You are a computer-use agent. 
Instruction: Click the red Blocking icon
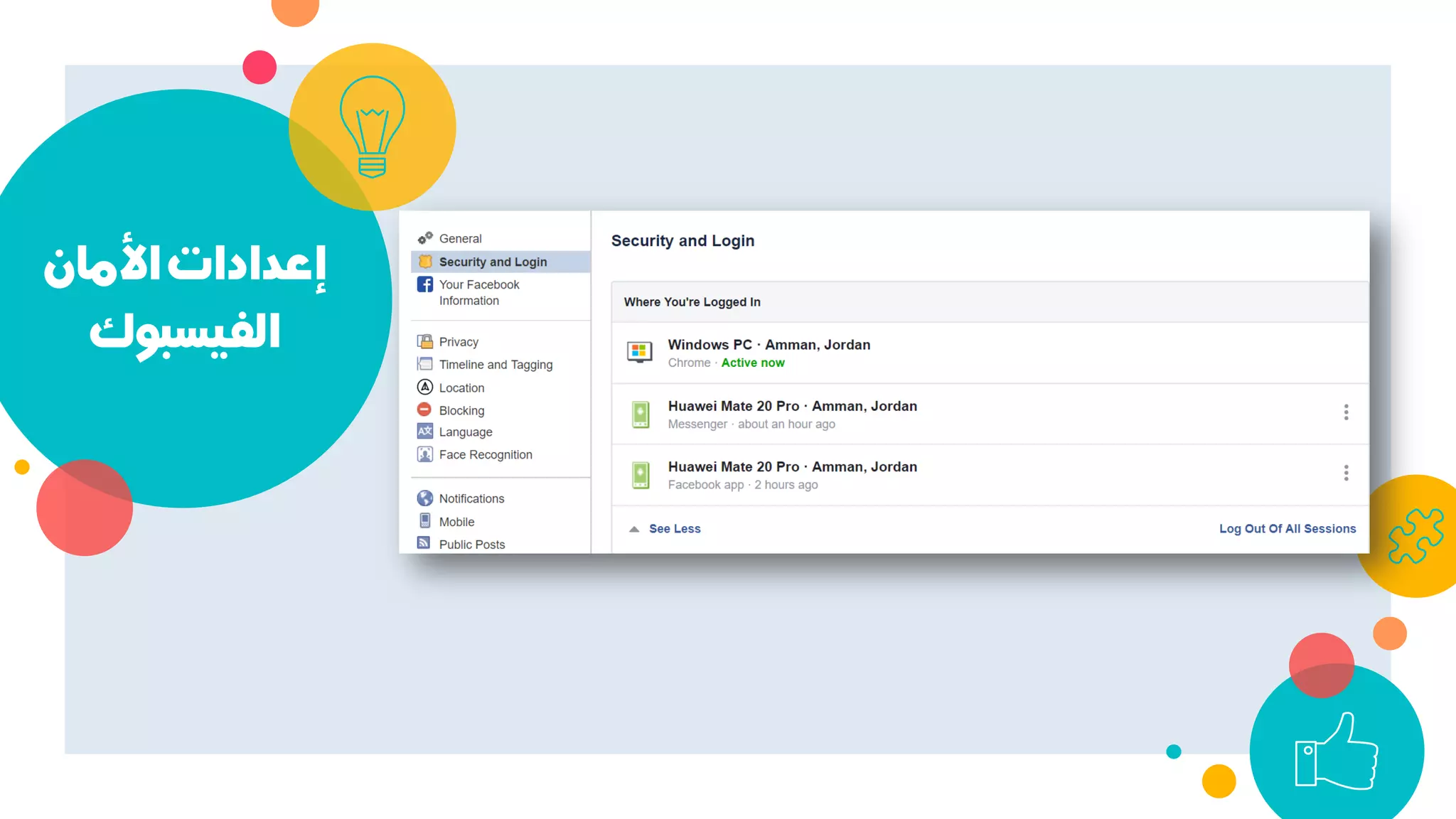coord(424,409)
